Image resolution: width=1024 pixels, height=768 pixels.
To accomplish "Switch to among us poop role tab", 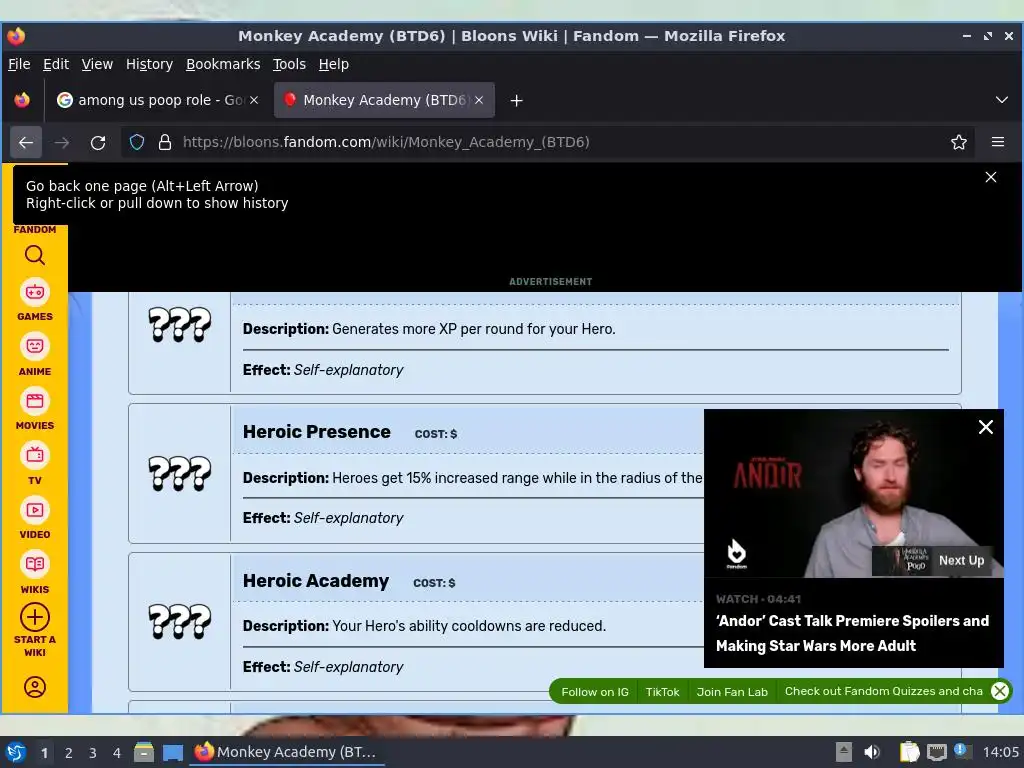I will [x=158, y=100].
